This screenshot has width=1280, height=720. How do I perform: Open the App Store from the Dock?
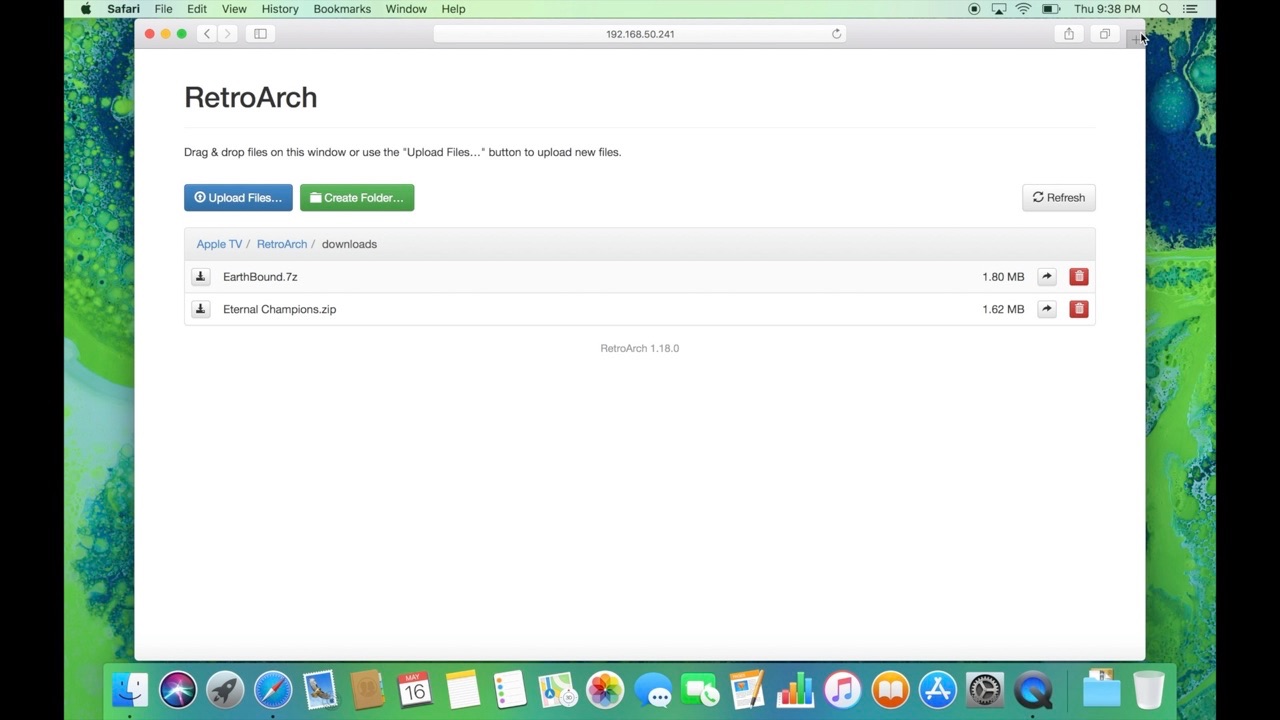tap(937, 689)
